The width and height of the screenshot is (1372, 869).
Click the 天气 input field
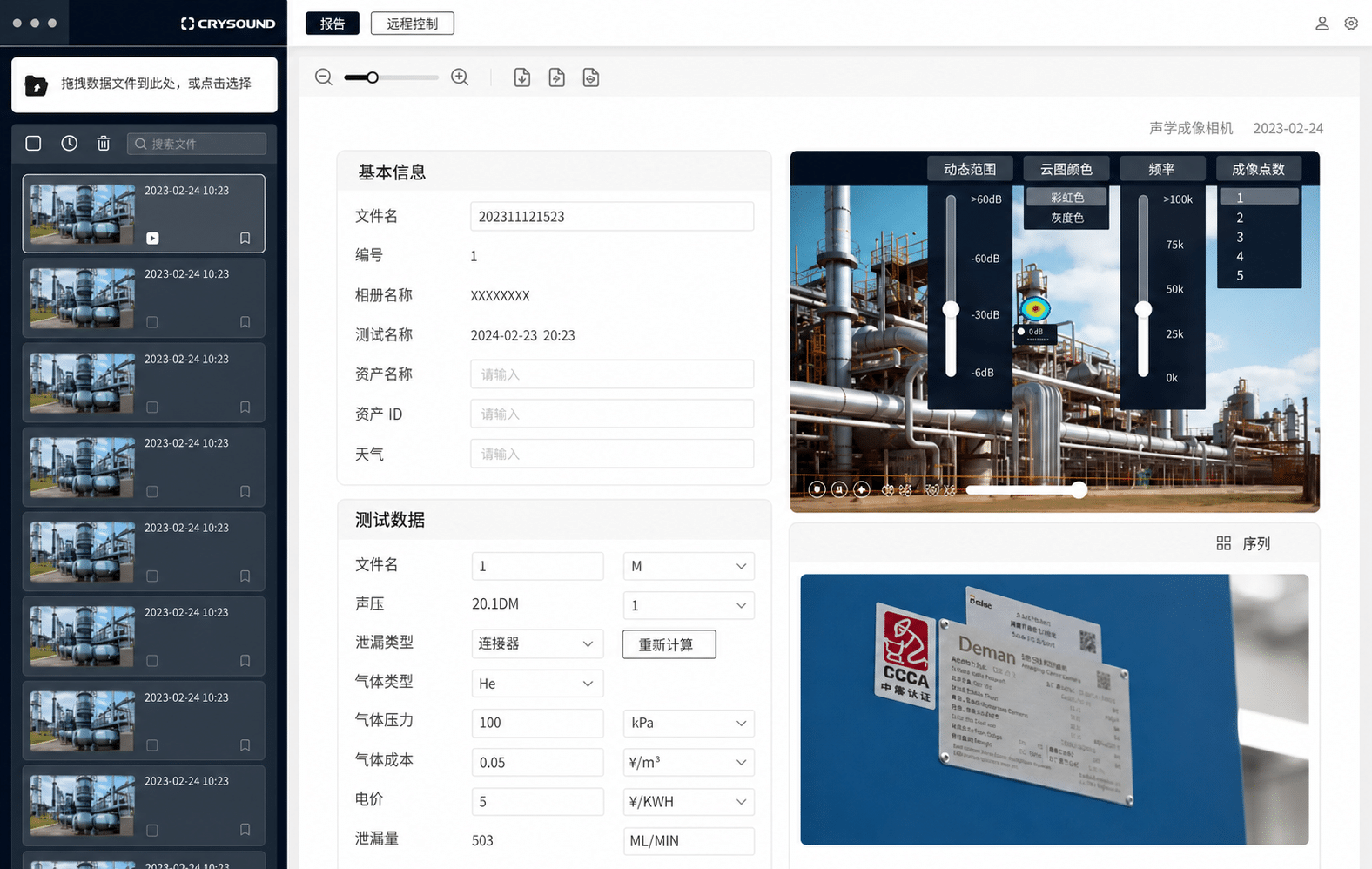click(x=612, y=454)
